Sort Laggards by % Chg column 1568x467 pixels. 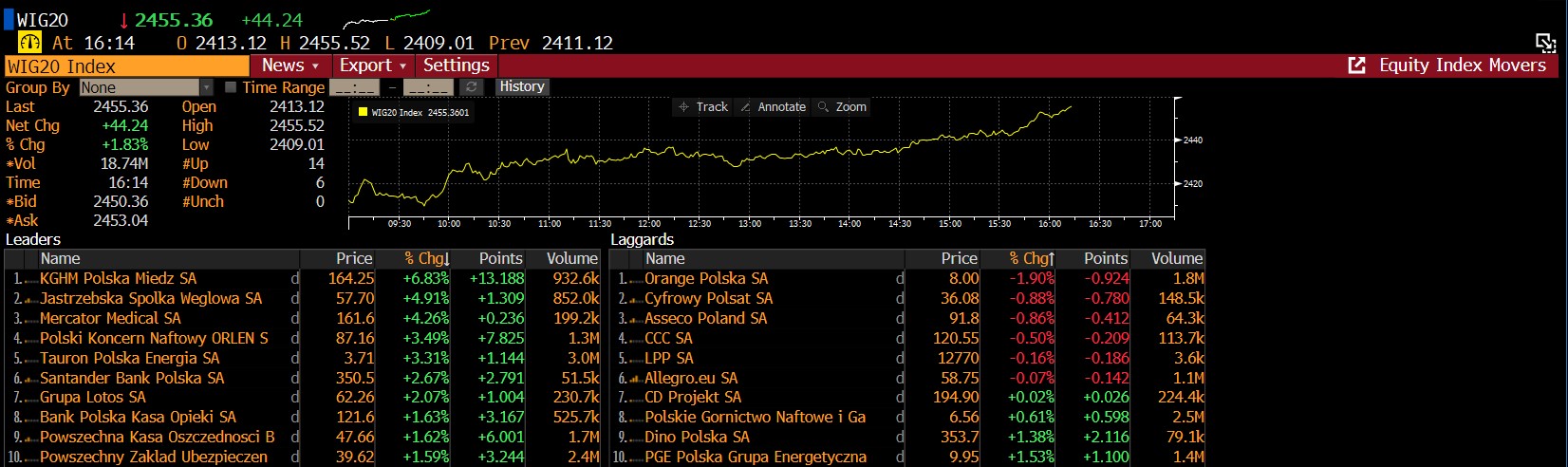pos(1018,258)
